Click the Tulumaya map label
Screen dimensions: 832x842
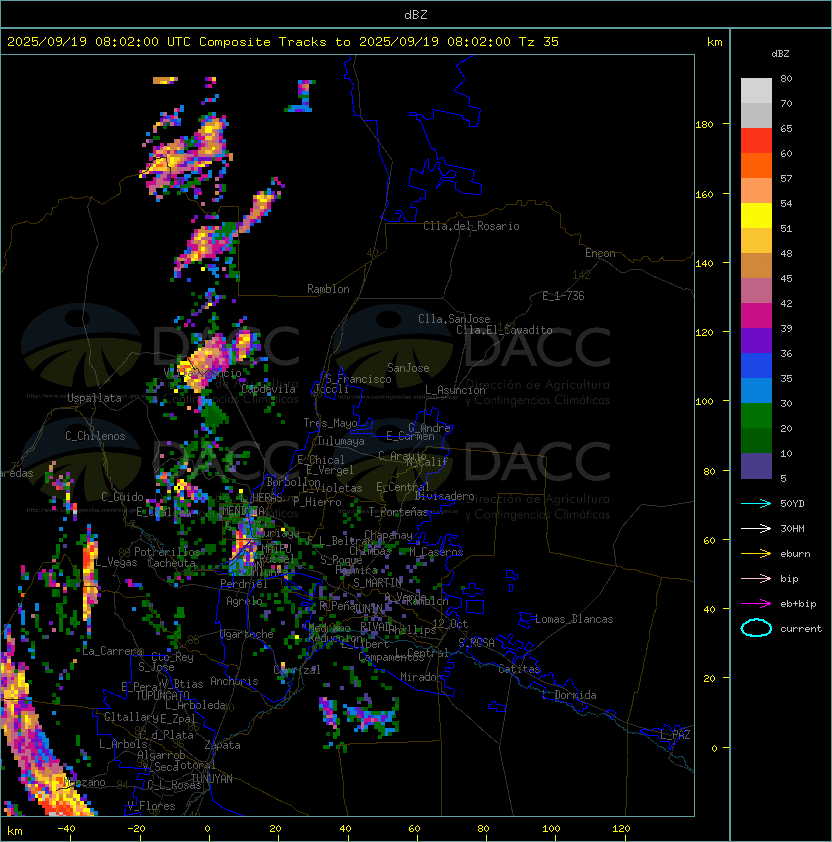point(341,441)
